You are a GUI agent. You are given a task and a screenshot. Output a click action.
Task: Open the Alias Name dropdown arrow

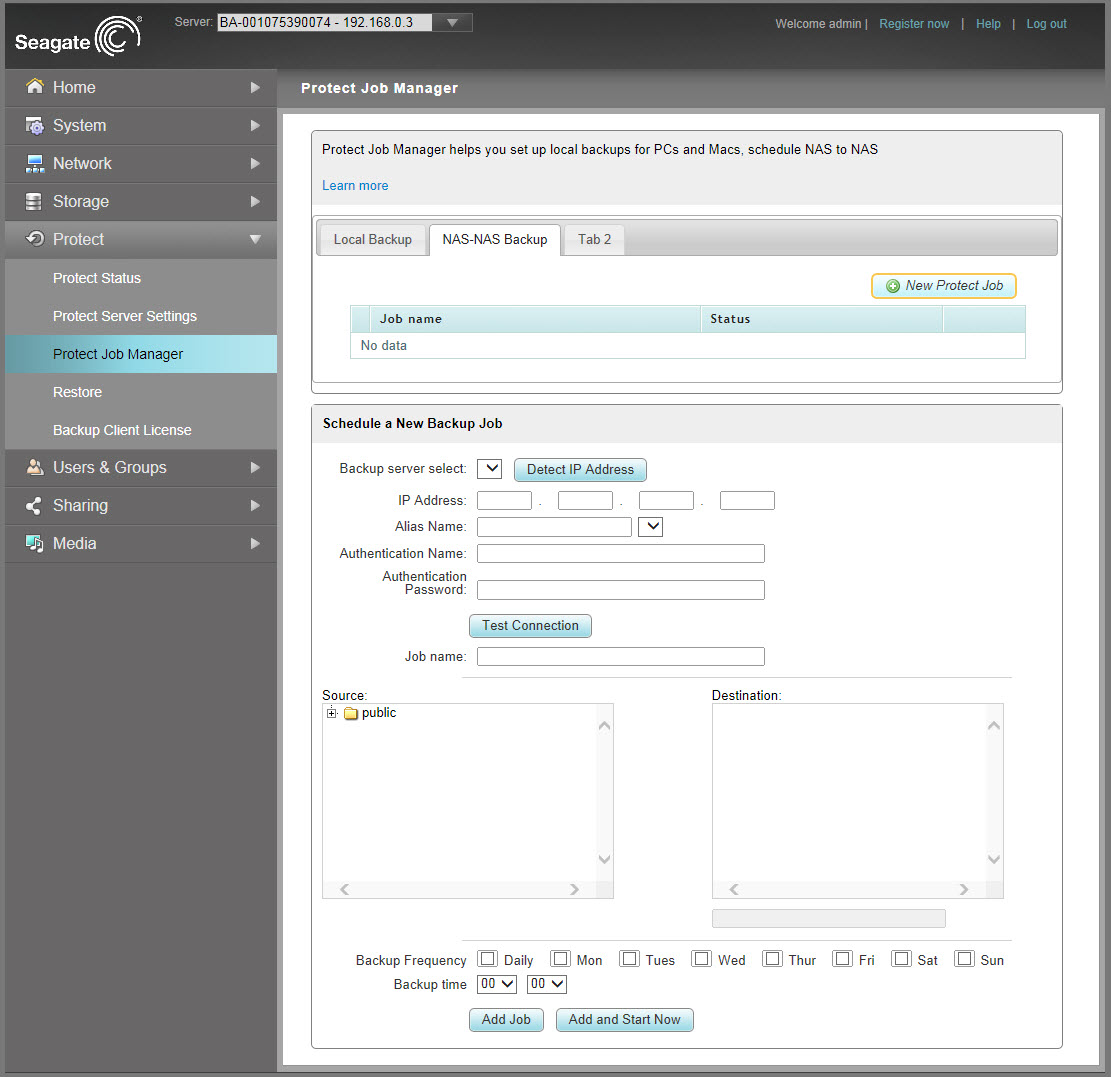(x=650, y=526)
